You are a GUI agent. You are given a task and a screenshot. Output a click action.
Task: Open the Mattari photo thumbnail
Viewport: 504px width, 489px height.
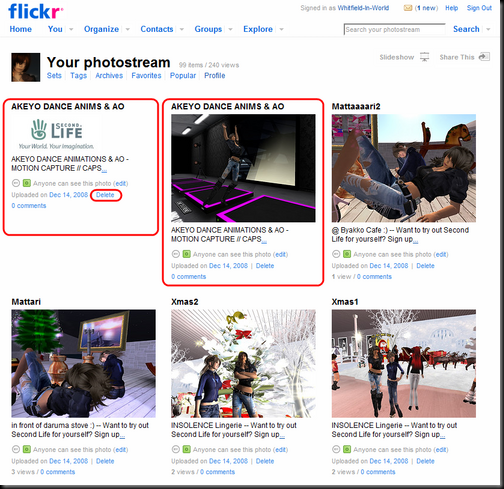83,364
